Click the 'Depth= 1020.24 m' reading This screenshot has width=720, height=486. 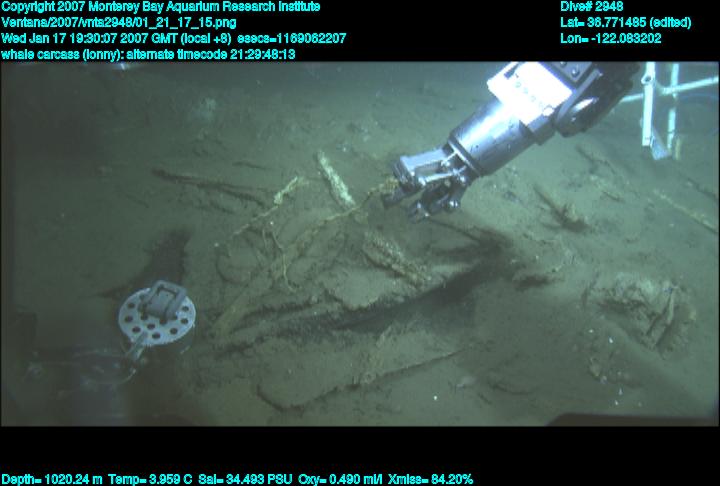pyautogui.click(x=52, y=480)
